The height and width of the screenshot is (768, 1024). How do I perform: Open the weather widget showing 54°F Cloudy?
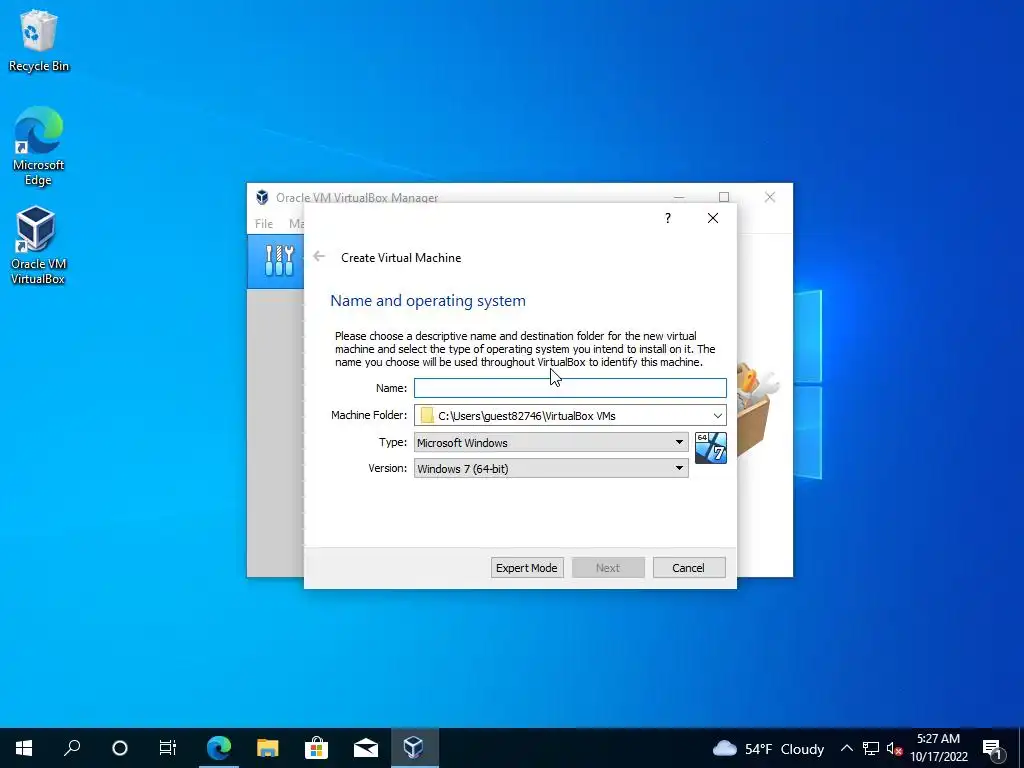point(768,748)
